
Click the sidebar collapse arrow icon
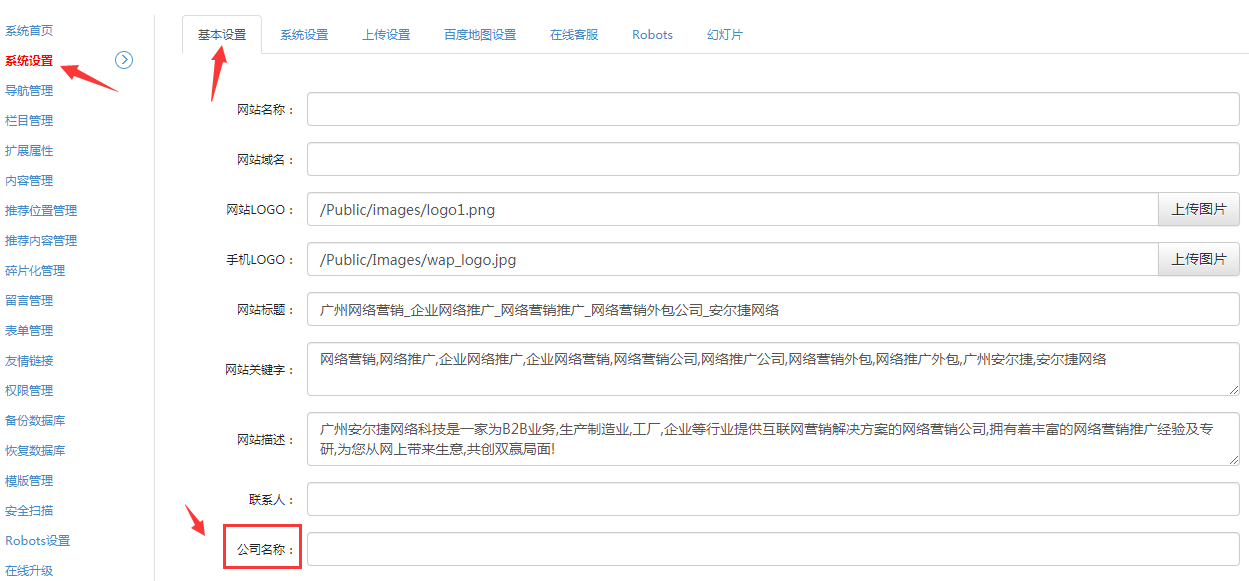[124, 60]
